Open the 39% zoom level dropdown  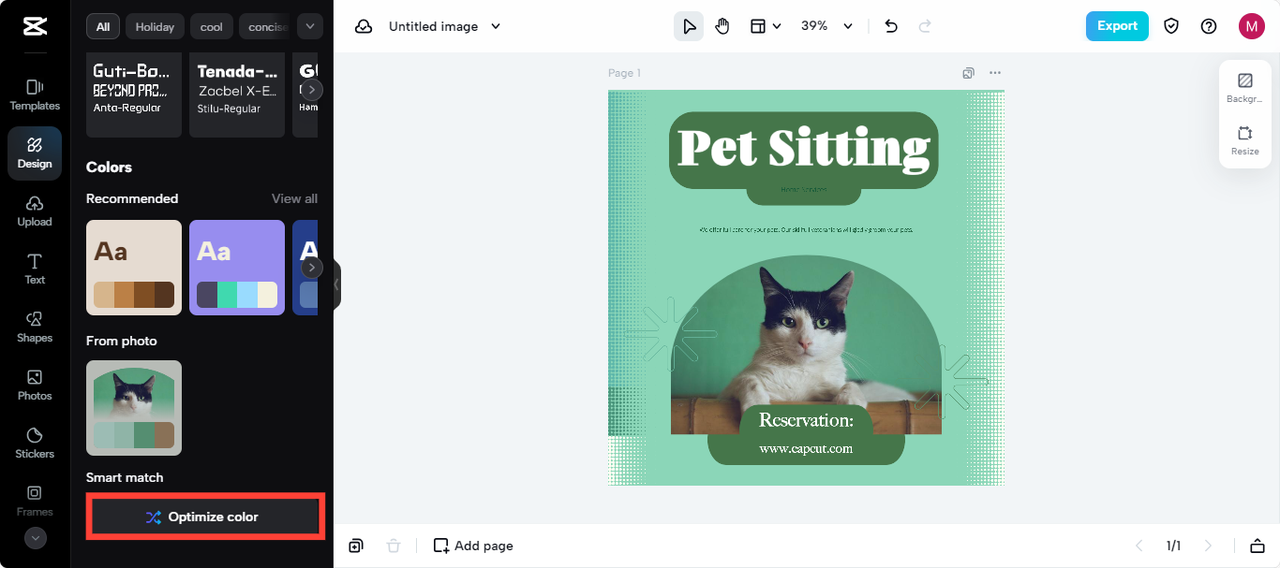(x=827, y=26)
